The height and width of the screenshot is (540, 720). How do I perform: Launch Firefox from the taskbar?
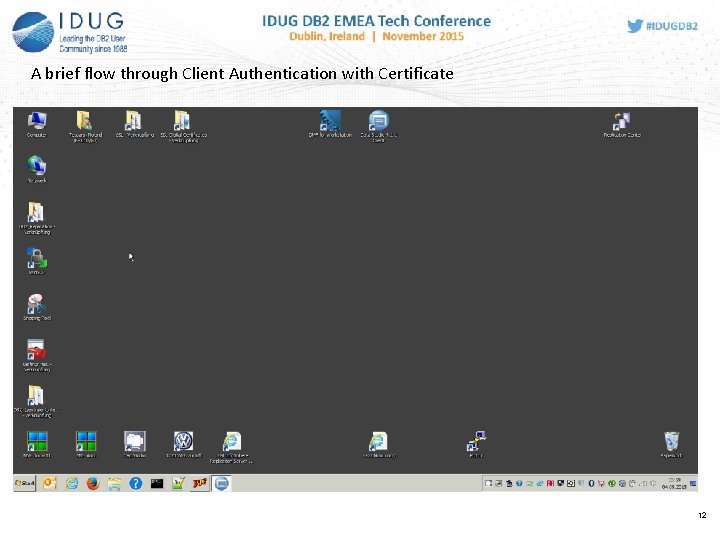(x=93, y=483)
